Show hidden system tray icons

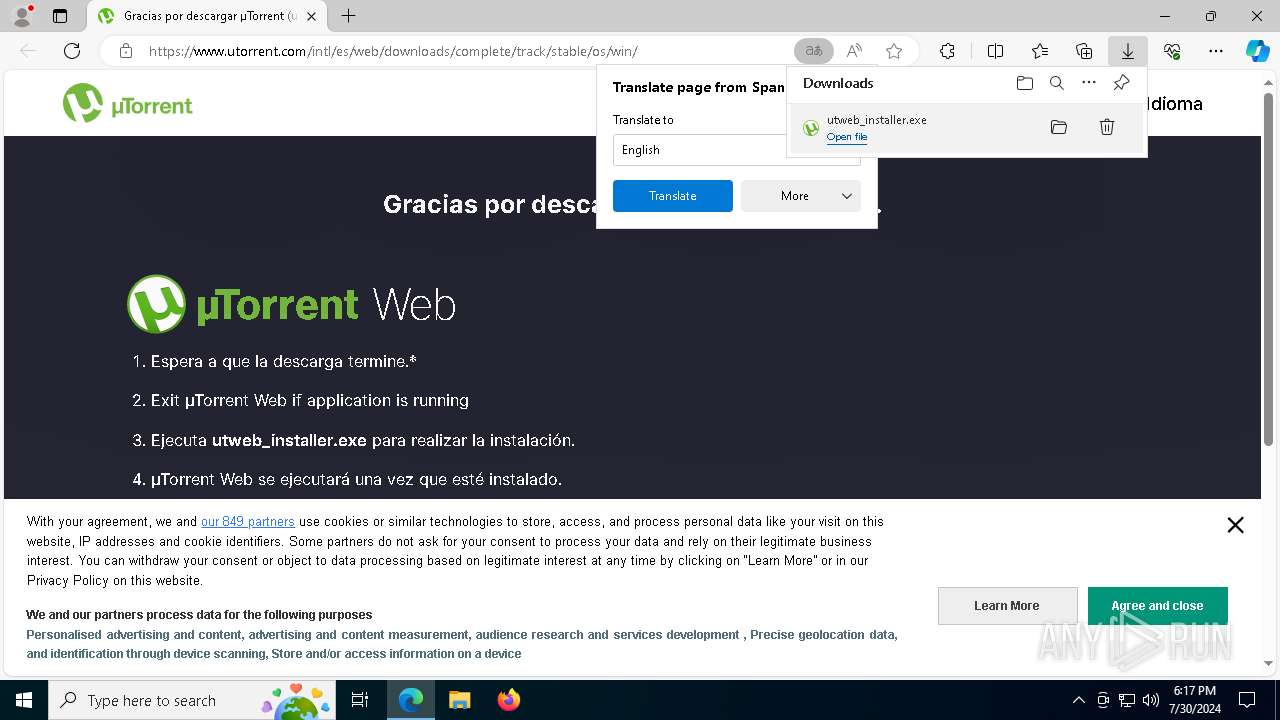coord(1078,700)
